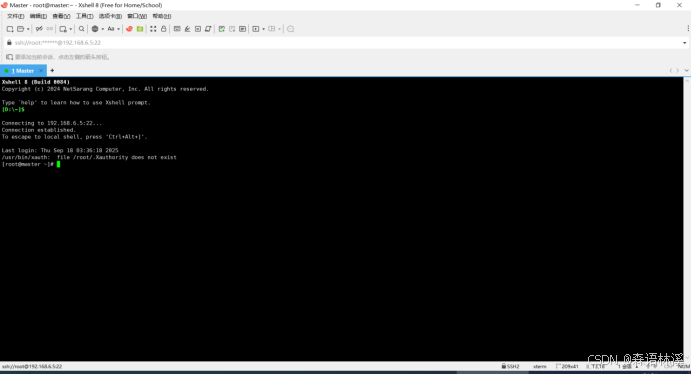Expand the tab list chevron at far right
This screenshot has width=692, height=374.
(686, 71)
